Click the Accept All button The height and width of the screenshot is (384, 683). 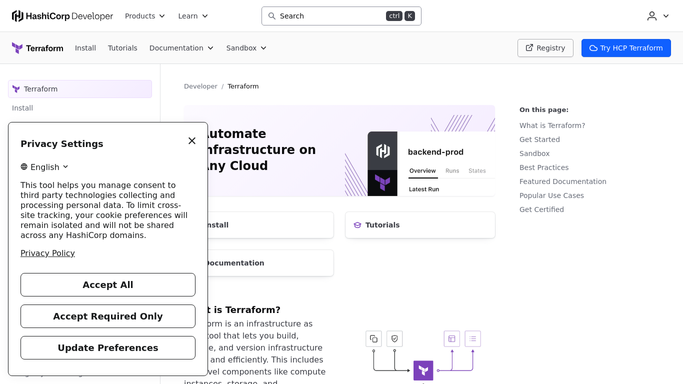108,285
